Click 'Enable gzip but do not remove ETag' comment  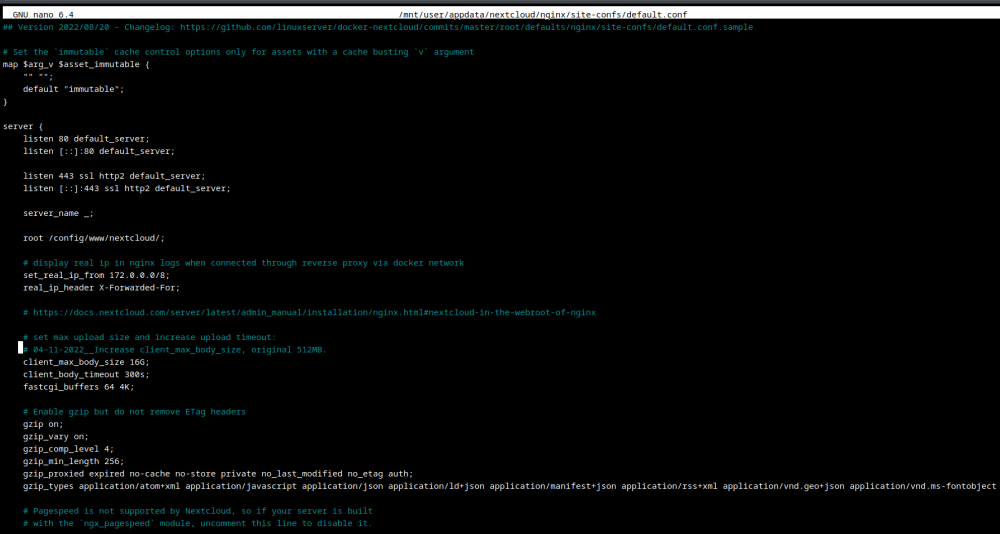click(135, 412)
